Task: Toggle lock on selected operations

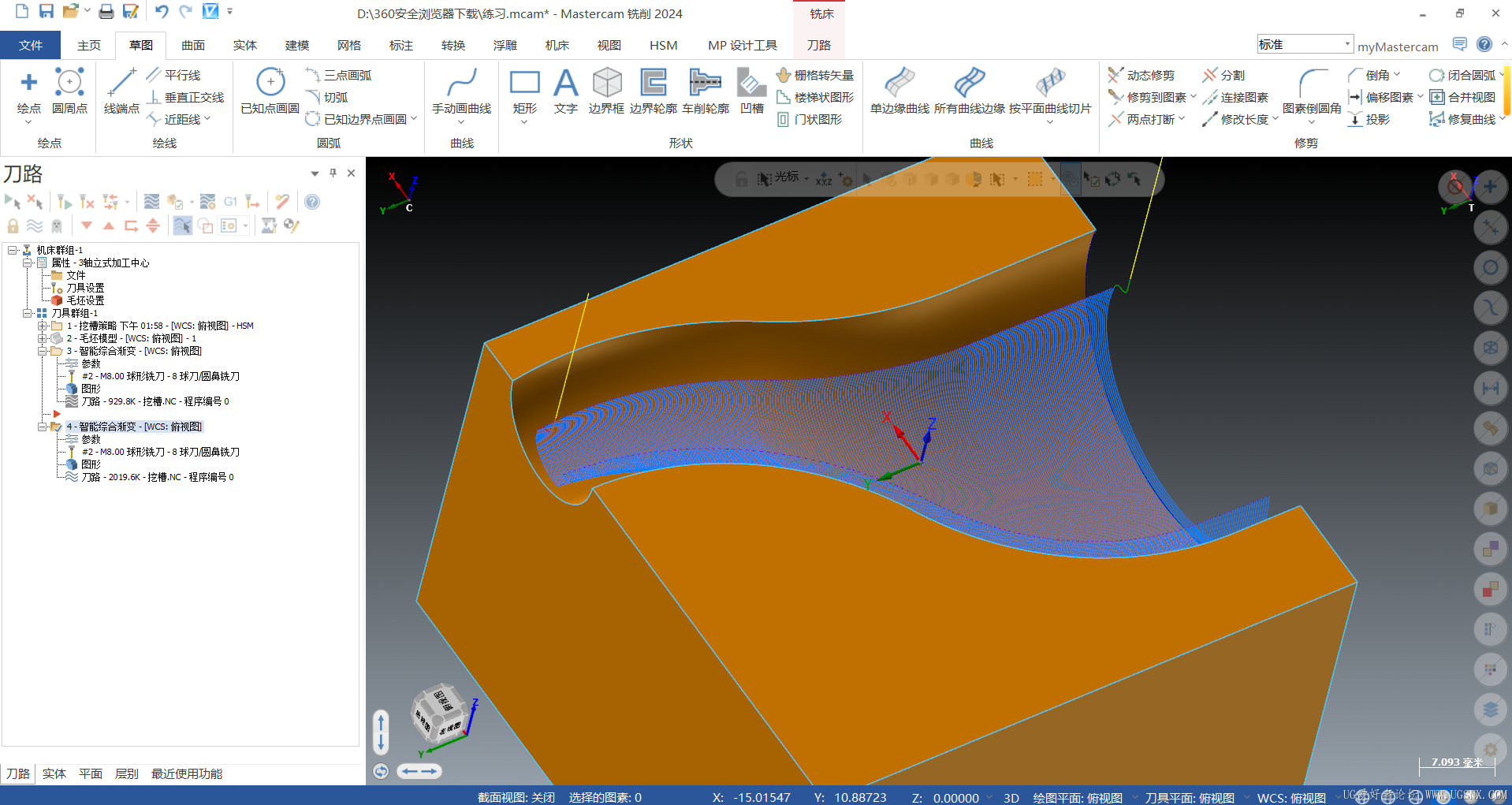Action: [13, 226]
